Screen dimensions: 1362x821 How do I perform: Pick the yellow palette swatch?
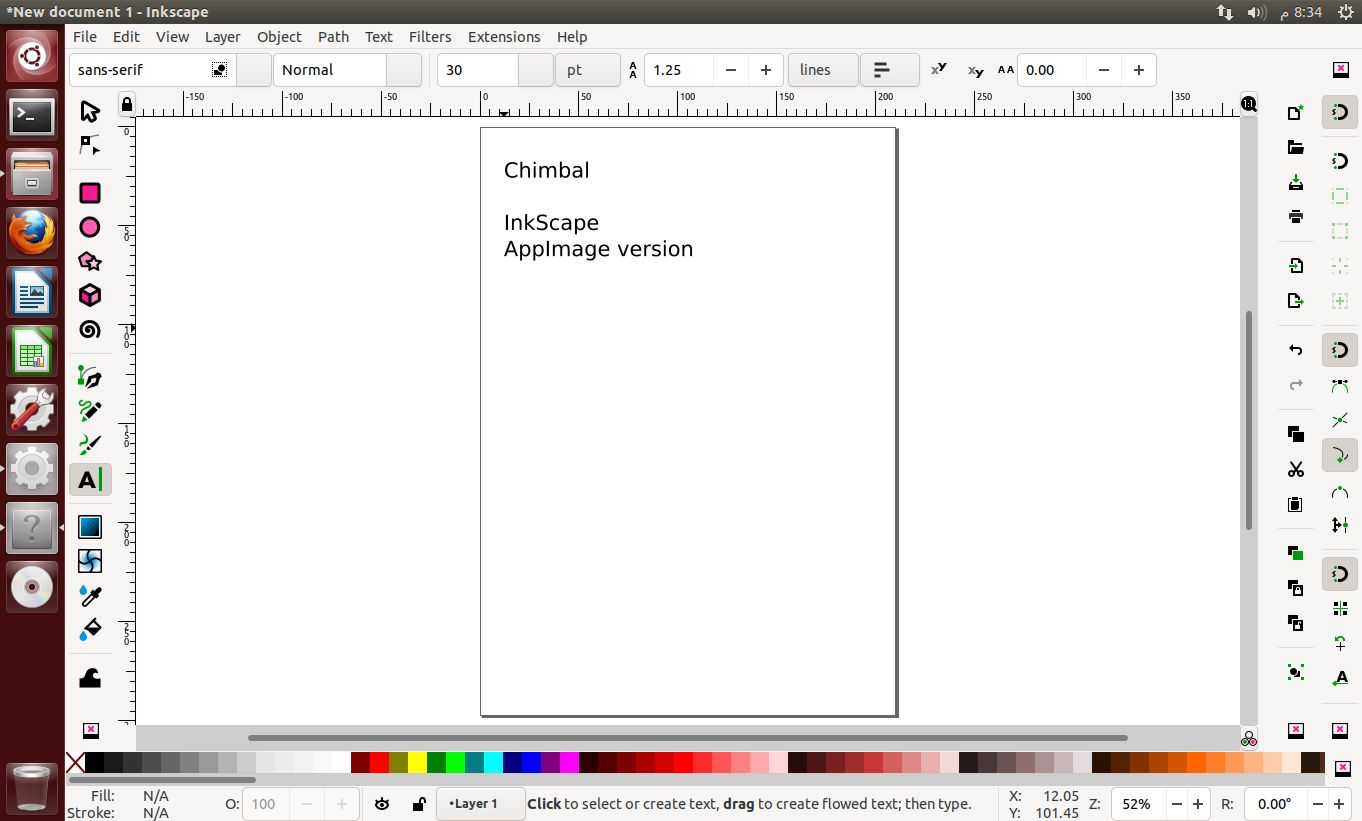click(417, 763)
